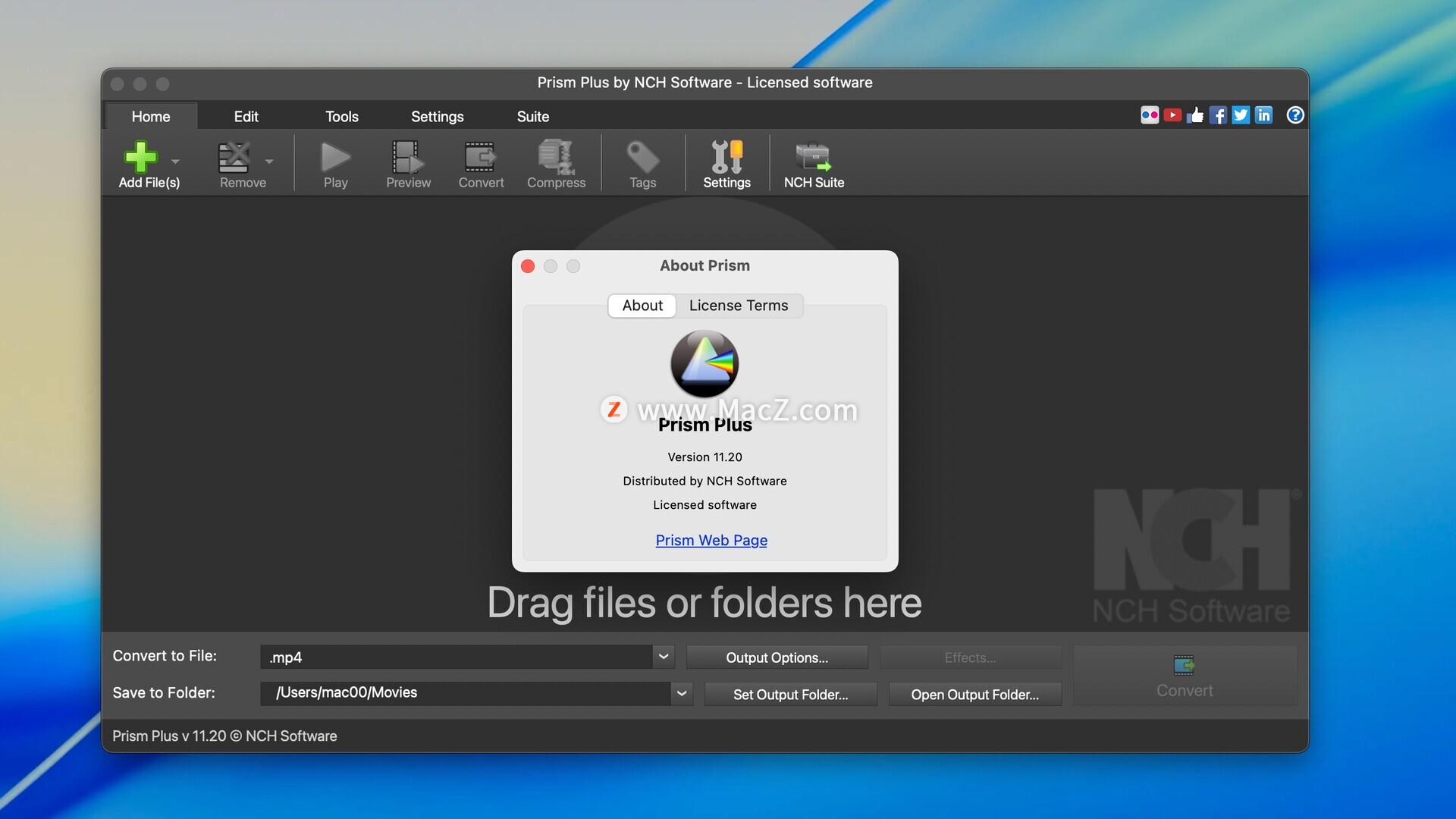
Task: Close the About Prism dialog
Action: coord(528,266)
